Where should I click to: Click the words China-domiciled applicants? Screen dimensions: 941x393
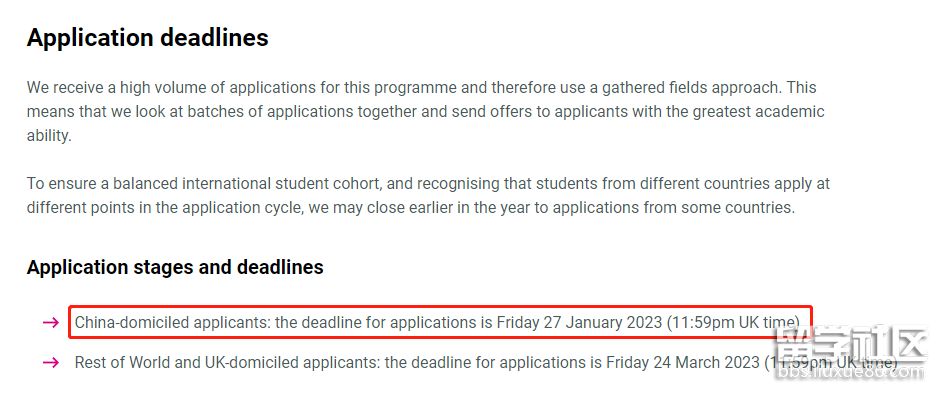point(172,322)
